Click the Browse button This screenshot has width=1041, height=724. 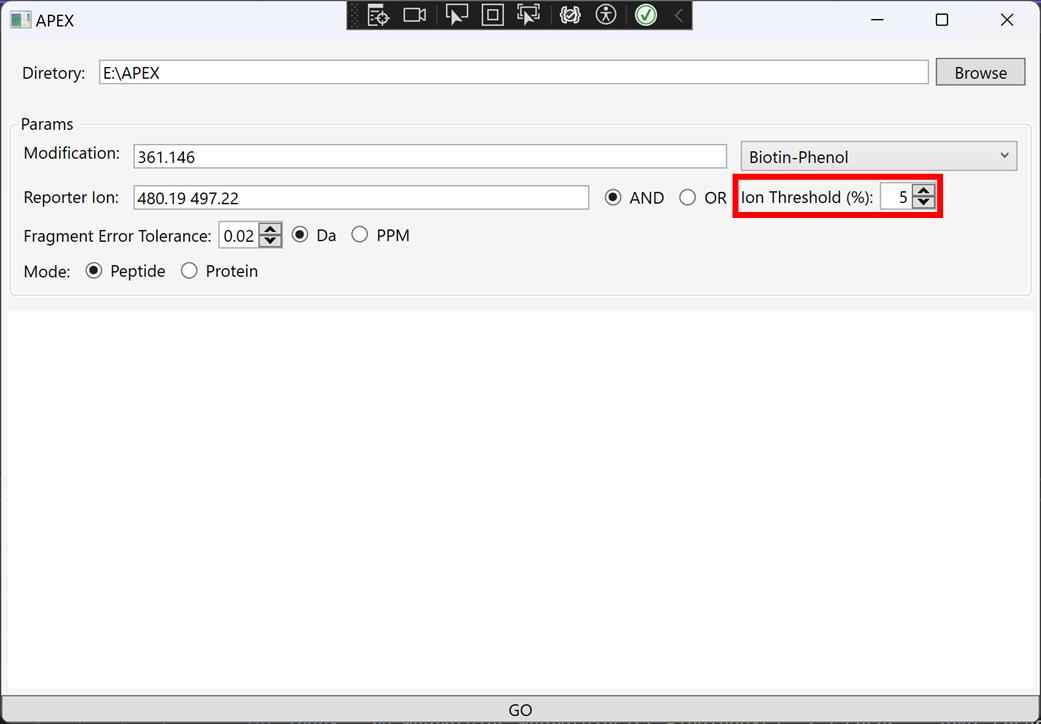(980, 72)
